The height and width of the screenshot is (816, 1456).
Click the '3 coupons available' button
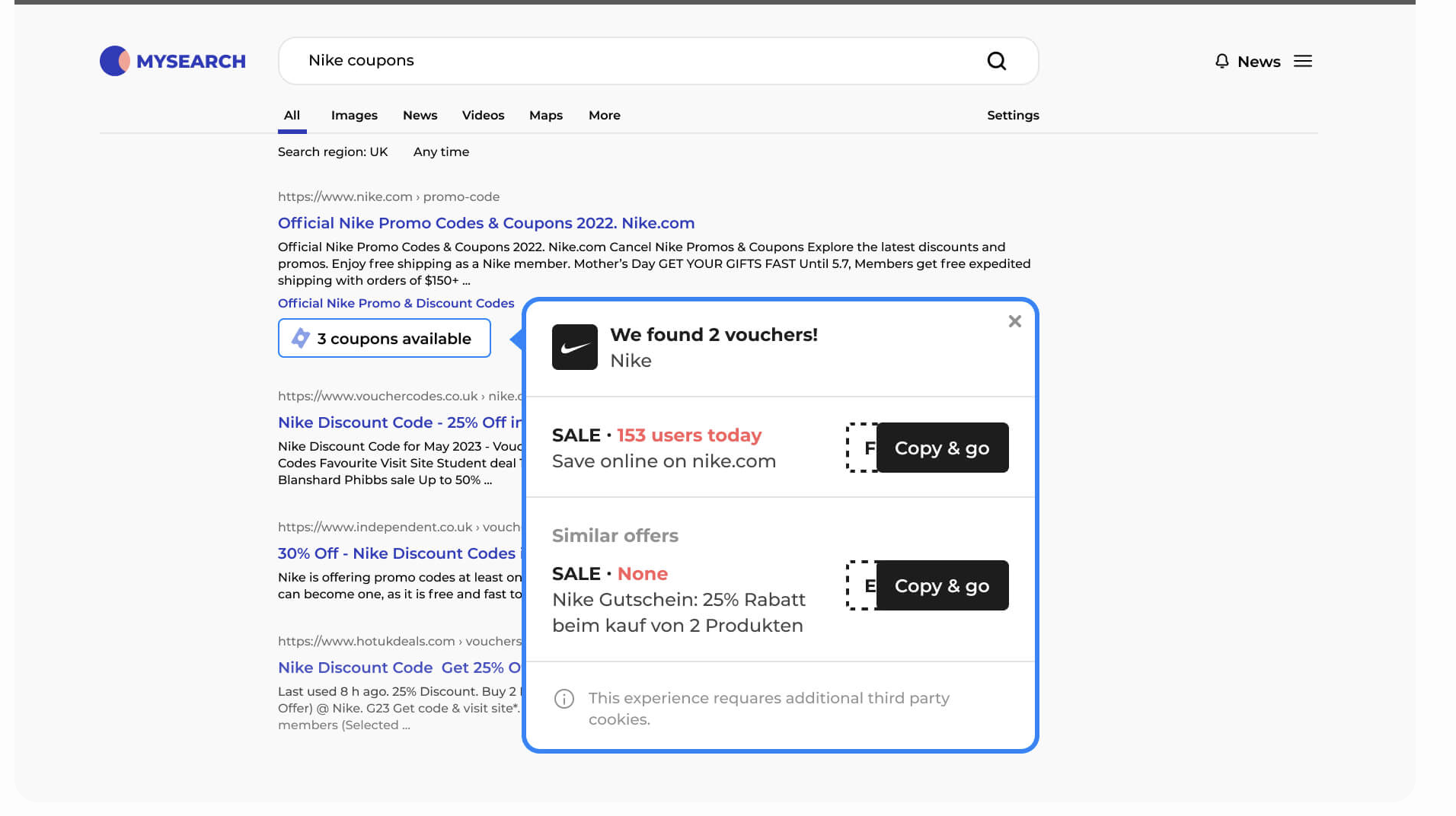click(384, 338)
